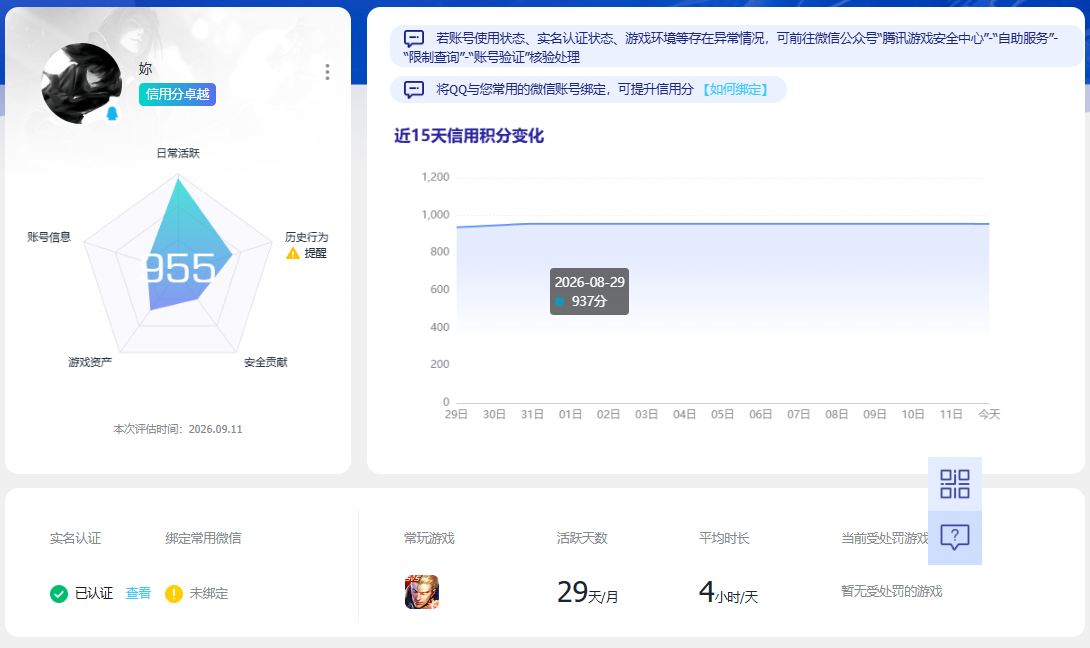Click the 游戏资产 radar axis label

(x=90, y=362)
